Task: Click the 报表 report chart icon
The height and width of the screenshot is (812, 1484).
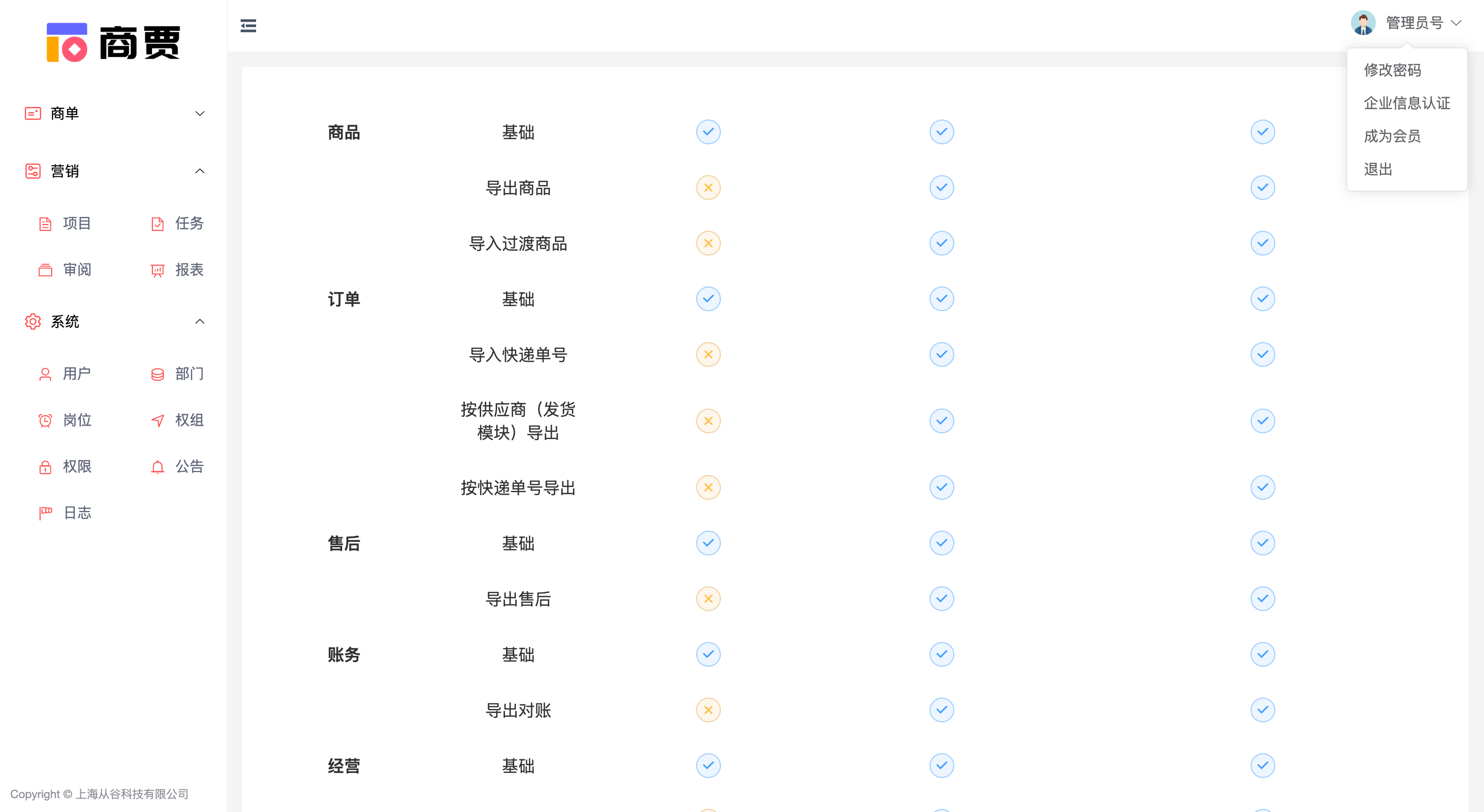Action: point(158,269)
